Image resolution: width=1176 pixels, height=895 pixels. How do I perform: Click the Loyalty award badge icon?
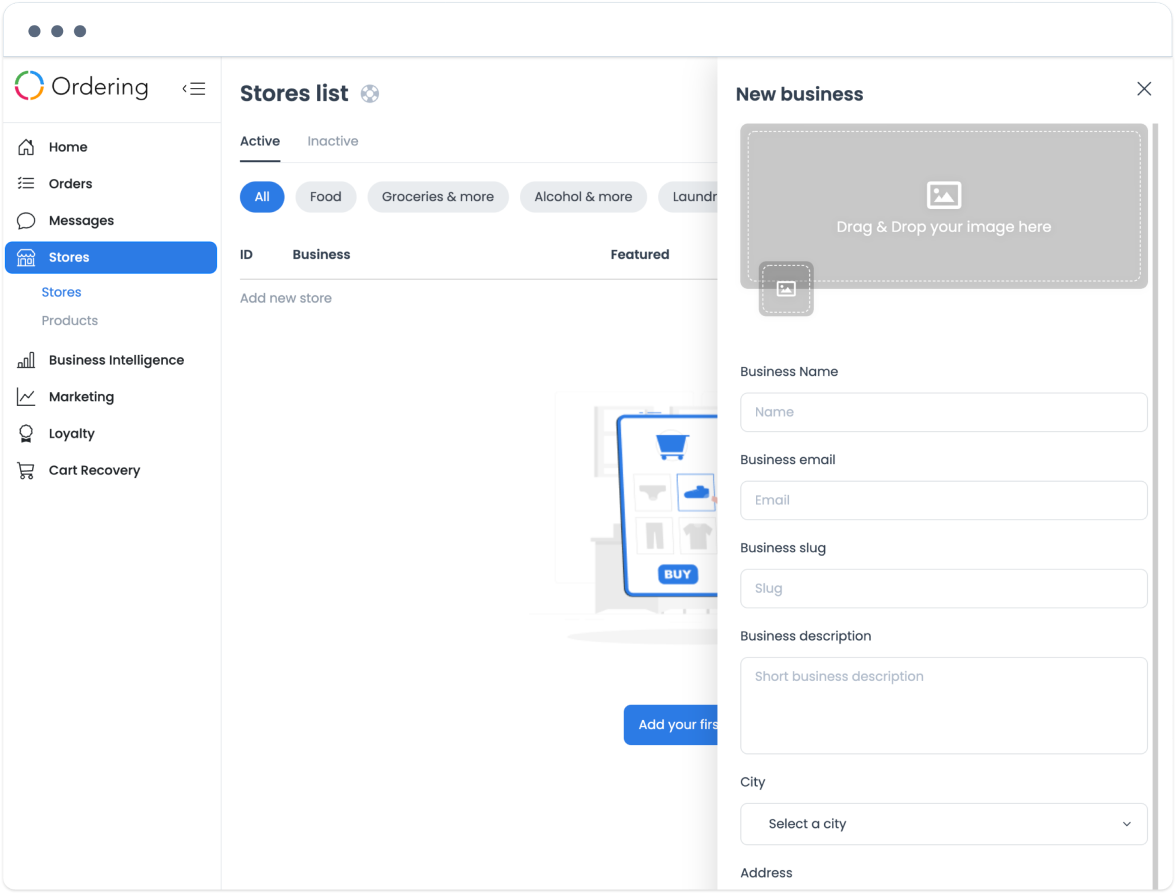(x=26, y=434)
